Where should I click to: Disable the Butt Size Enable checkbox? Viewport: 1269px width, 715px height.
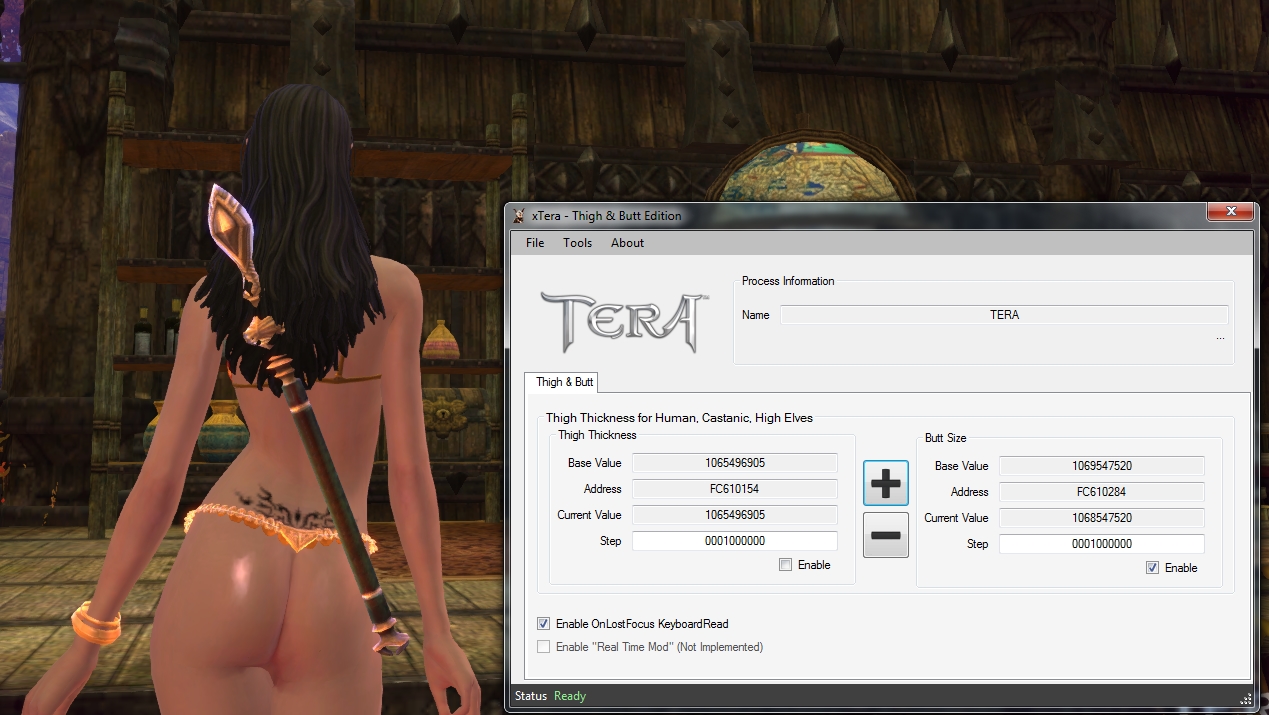click(x=1153, y=568)
